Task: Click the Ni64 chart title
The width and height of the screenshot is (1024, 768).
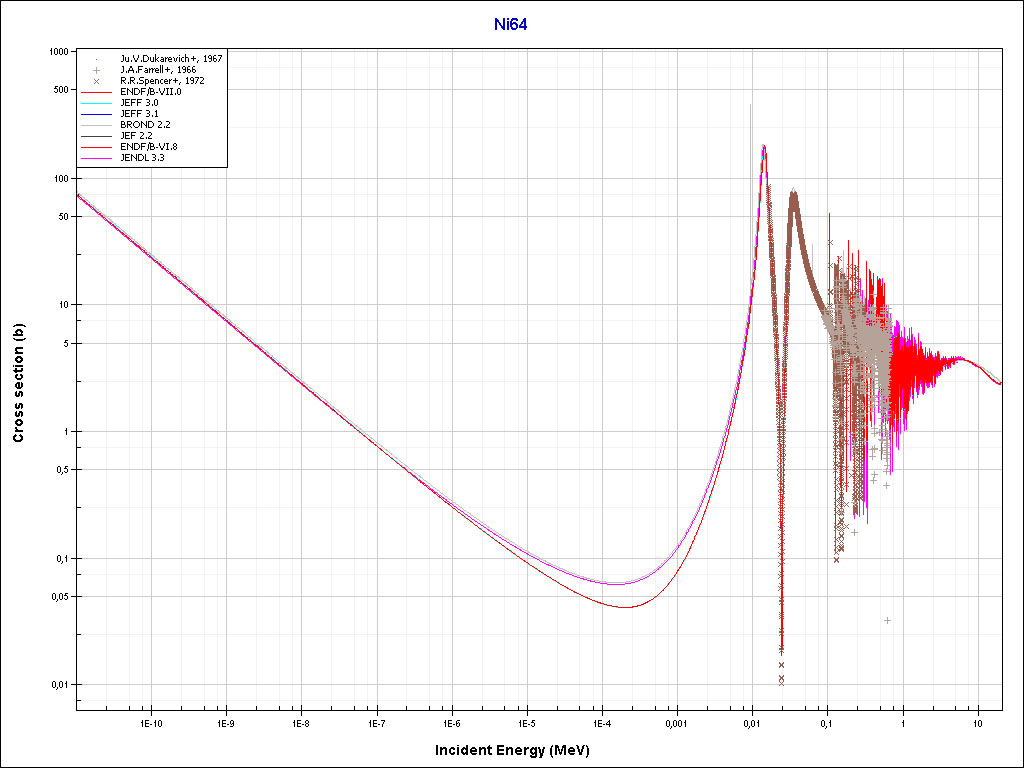Action: point(511,24)
